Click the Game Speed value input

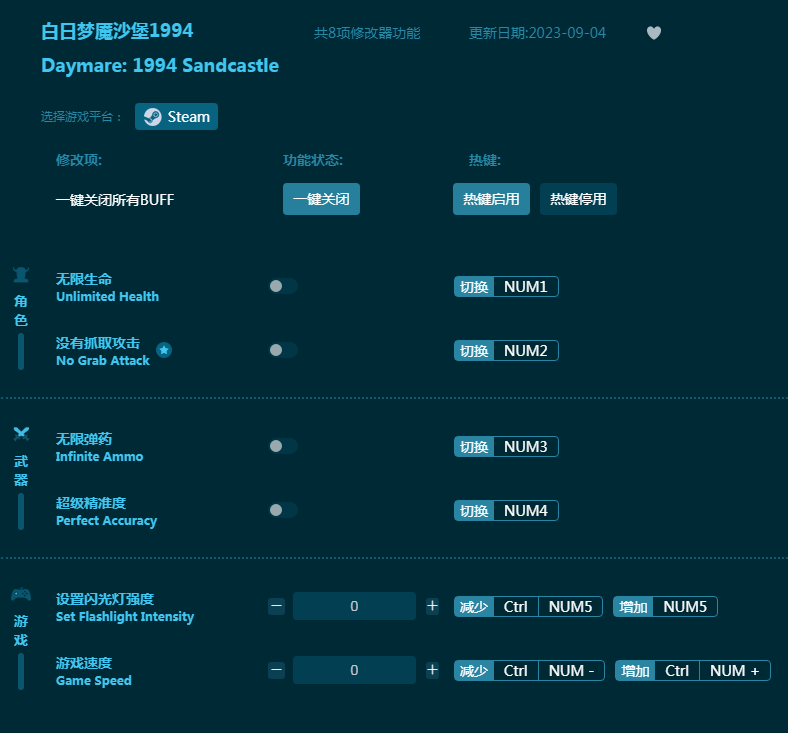tap(354, 670)
